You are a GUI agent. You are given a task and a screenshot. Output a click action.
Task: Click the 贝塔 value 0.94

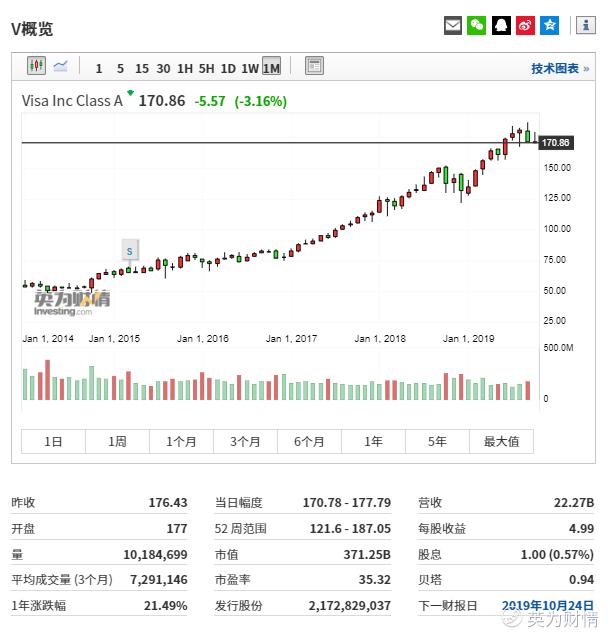581,580
